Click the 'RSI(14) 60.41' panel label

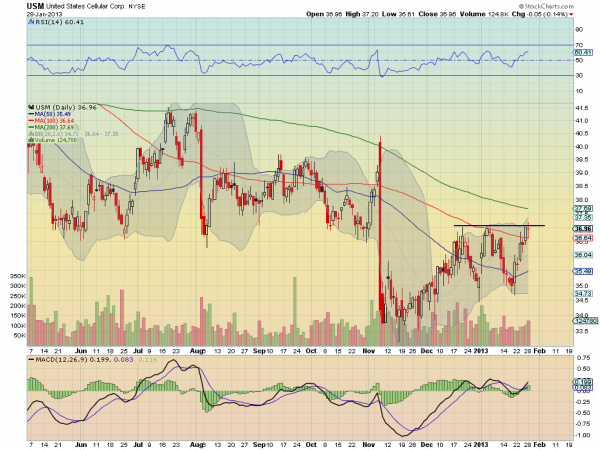60,22
